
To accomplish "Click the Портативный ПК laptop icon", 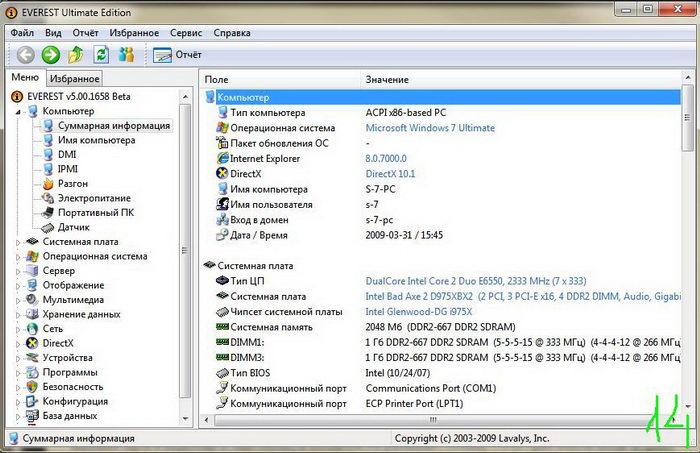I will pos(48,212).
